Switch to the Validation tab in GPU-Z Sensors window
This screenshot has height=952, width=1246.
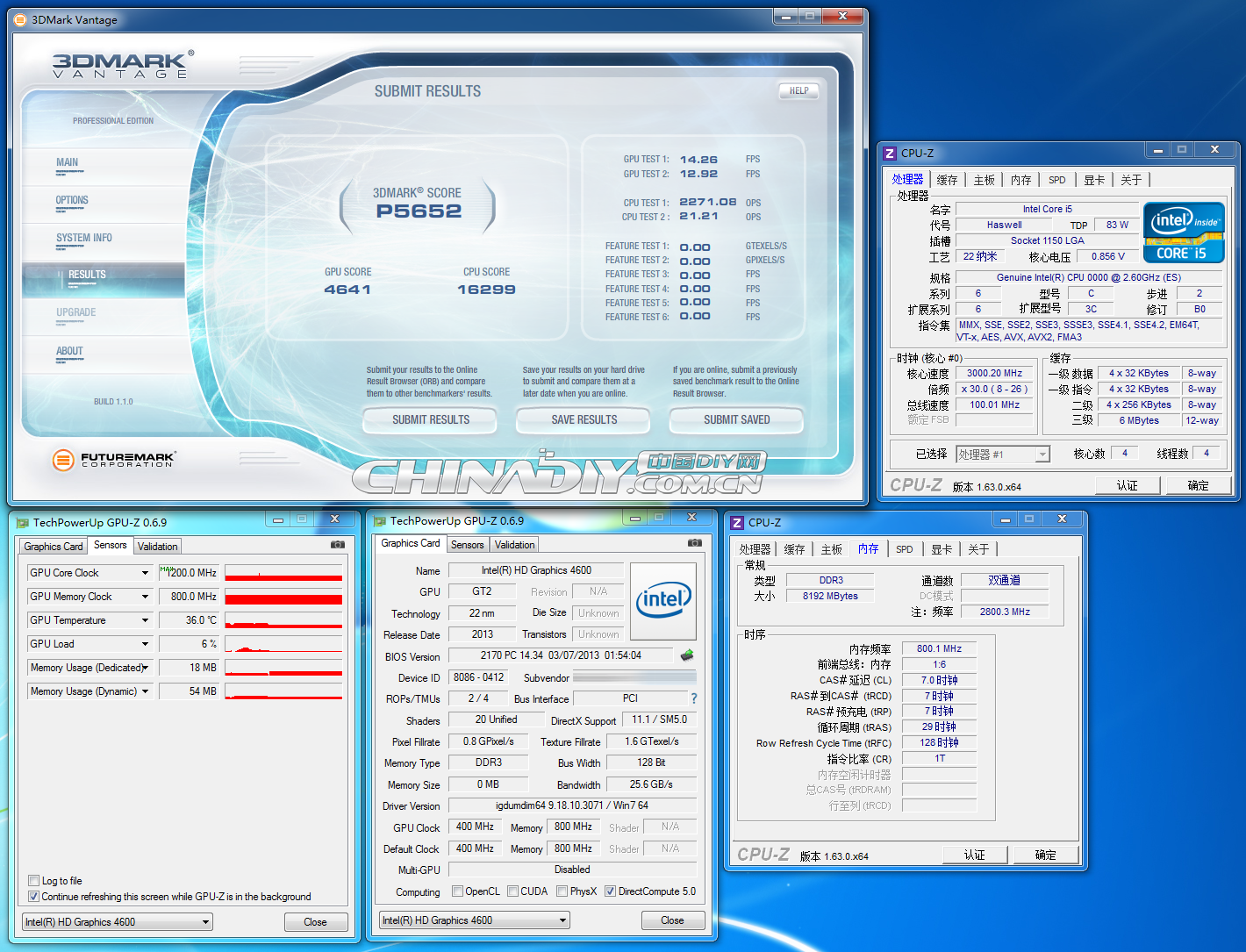pyautogui.click(x=158, y=546)
